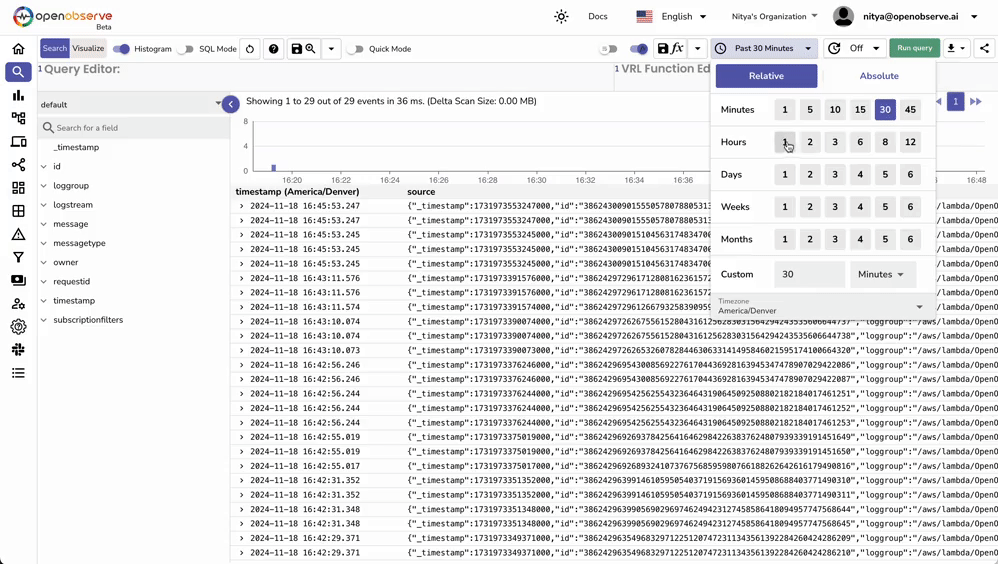Open Nitya's Organization selector
This screenshot has width=998, height=564.
775,17
